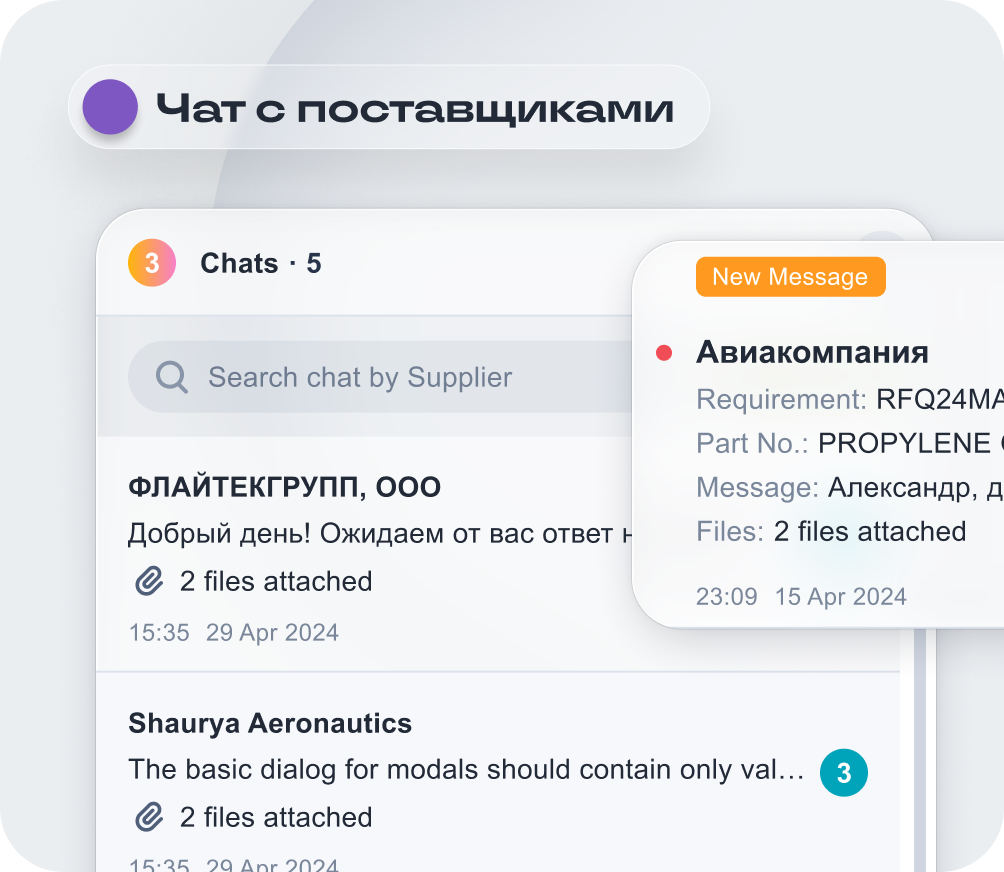Click the Chats · 5 header
The image size is (1004, 872).
click(260, 263)
